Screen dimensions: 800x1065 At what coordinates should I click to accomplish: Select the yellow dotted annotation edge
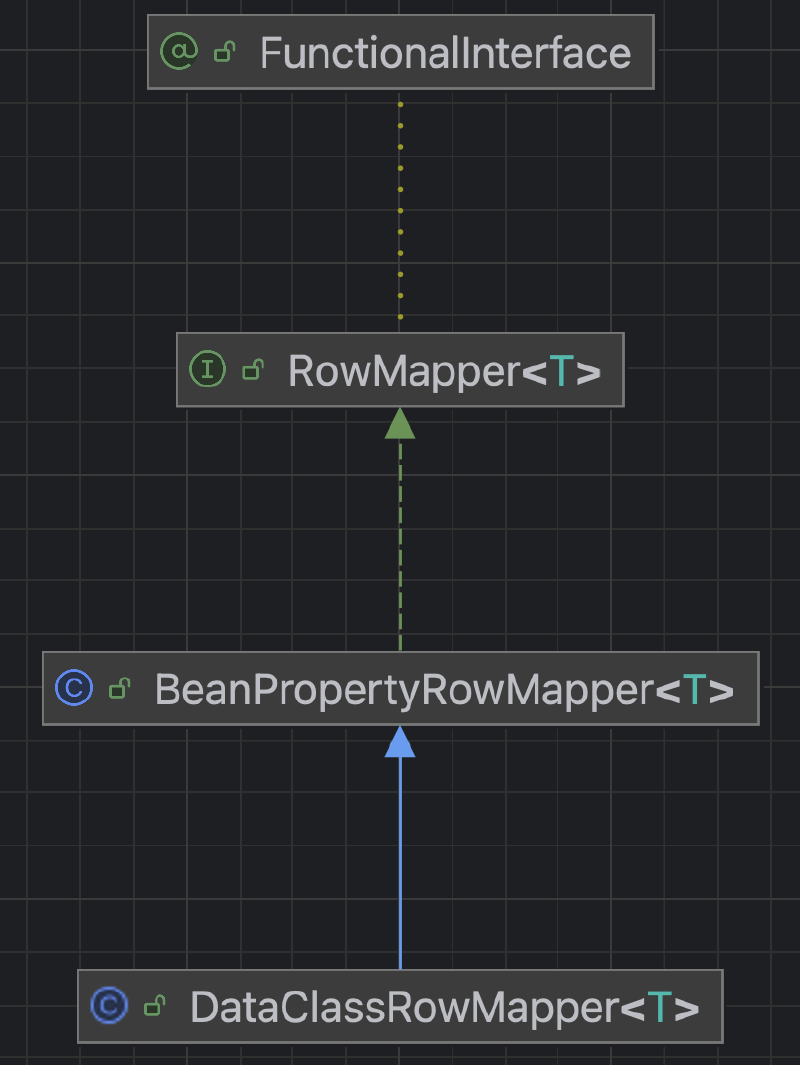coord(400,211)
